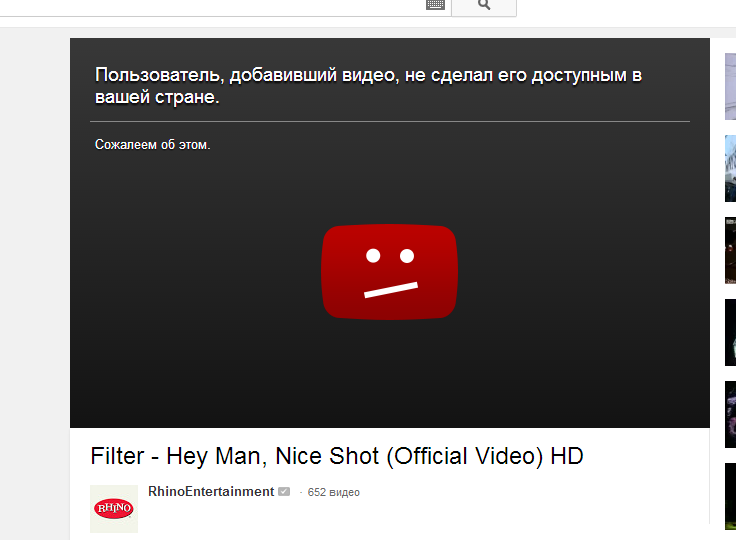736x540 pixels.
Task: Click the gray page margin left of player
Action: tap(35, 282)
